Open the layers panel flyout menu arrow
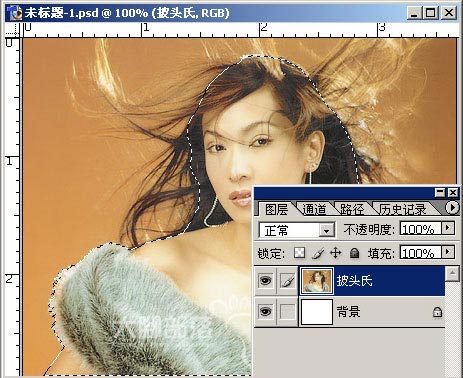463x378 pixels. coord(452,208)
